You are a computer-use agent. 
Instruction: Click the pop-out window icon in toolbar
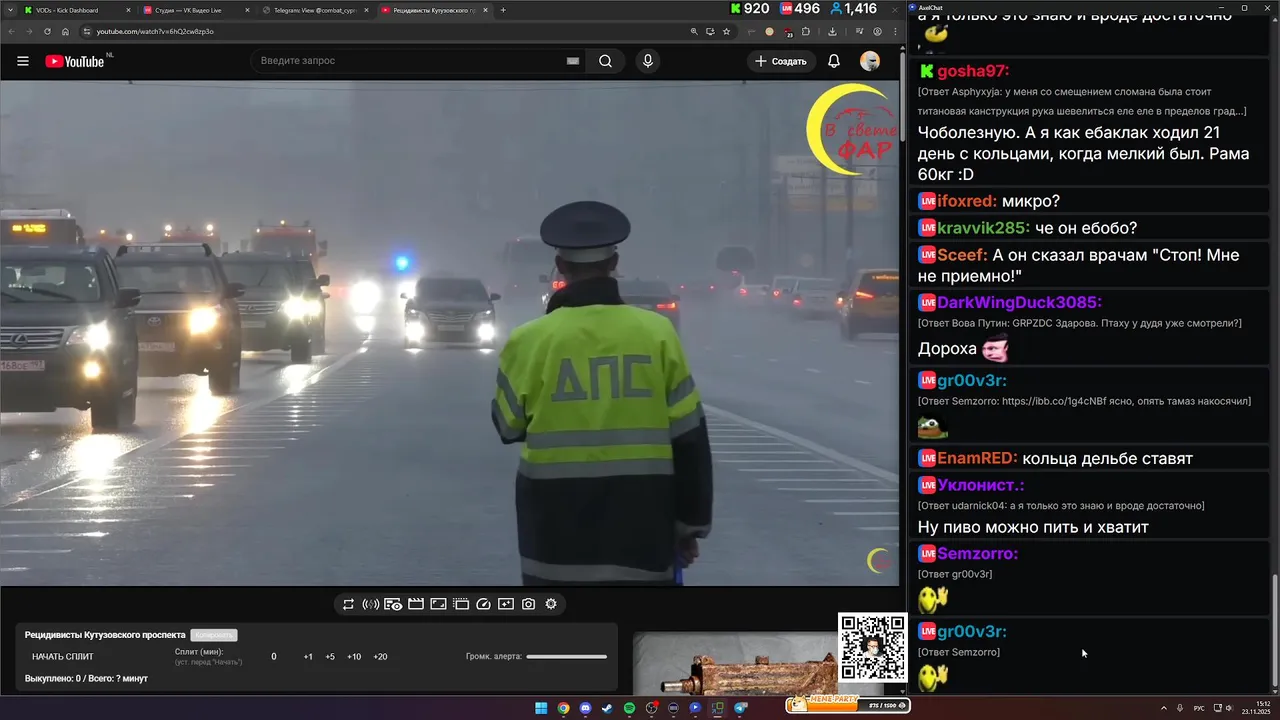coord(461,604)
